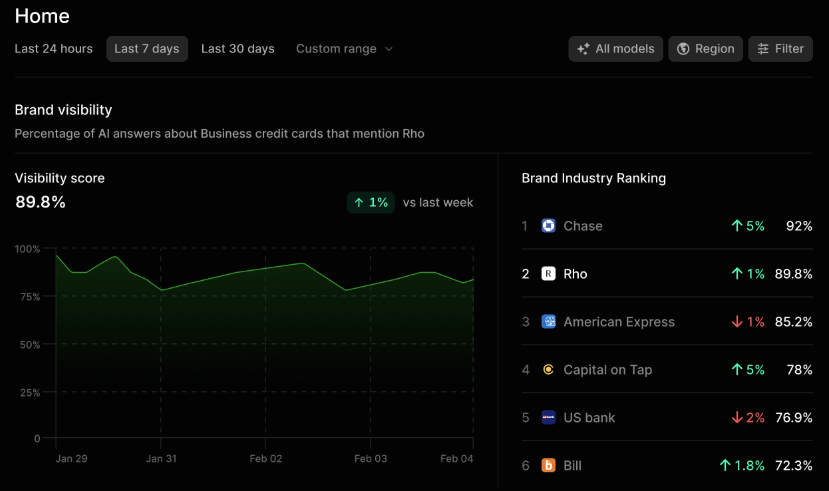Click the Jan 31 axis label
Image resolution: width=829 pixels, height=491 pixels.
[161, 459]
